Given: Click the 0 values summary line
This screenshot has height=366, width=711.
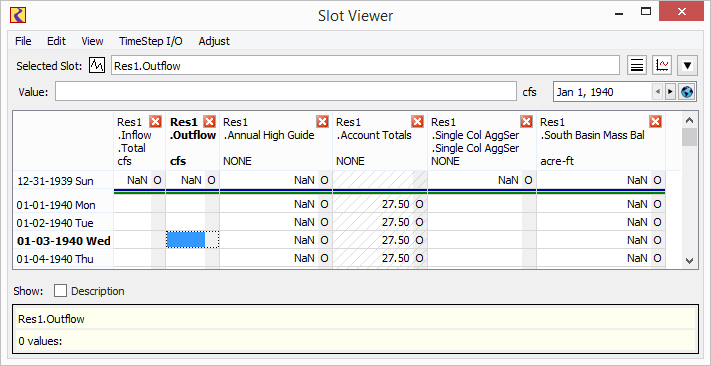Looking at the screenshot, I should (x=40, y=341).
